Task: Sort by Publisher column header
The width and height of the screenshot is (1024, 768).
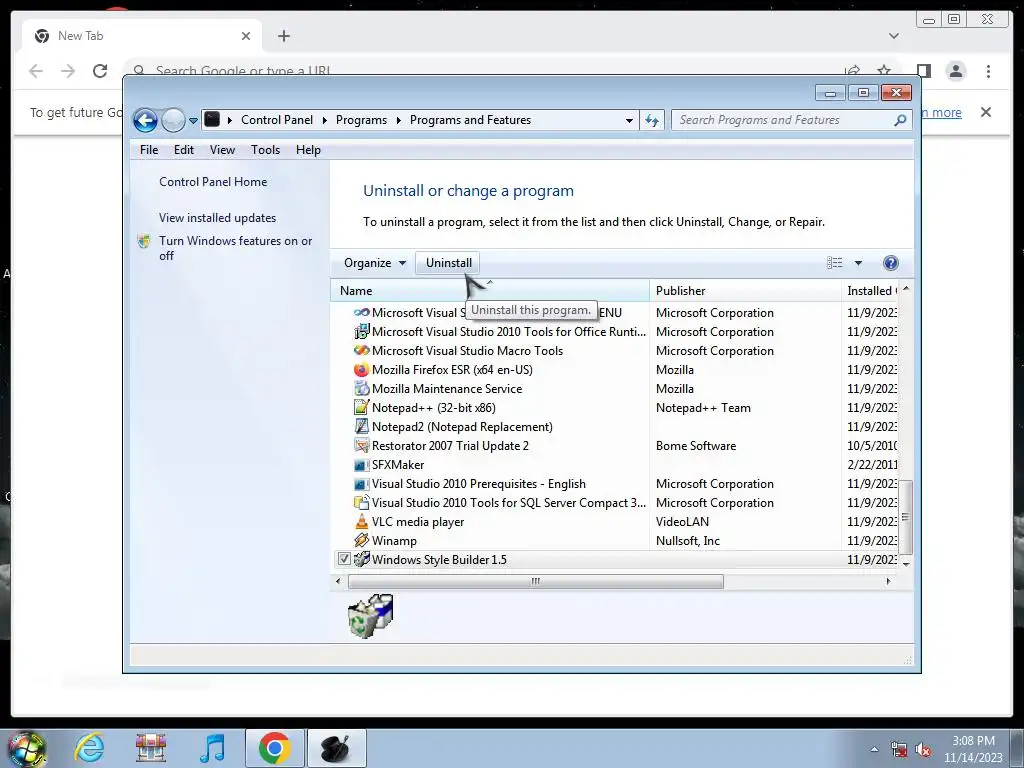Action: [x=745, y=291]
